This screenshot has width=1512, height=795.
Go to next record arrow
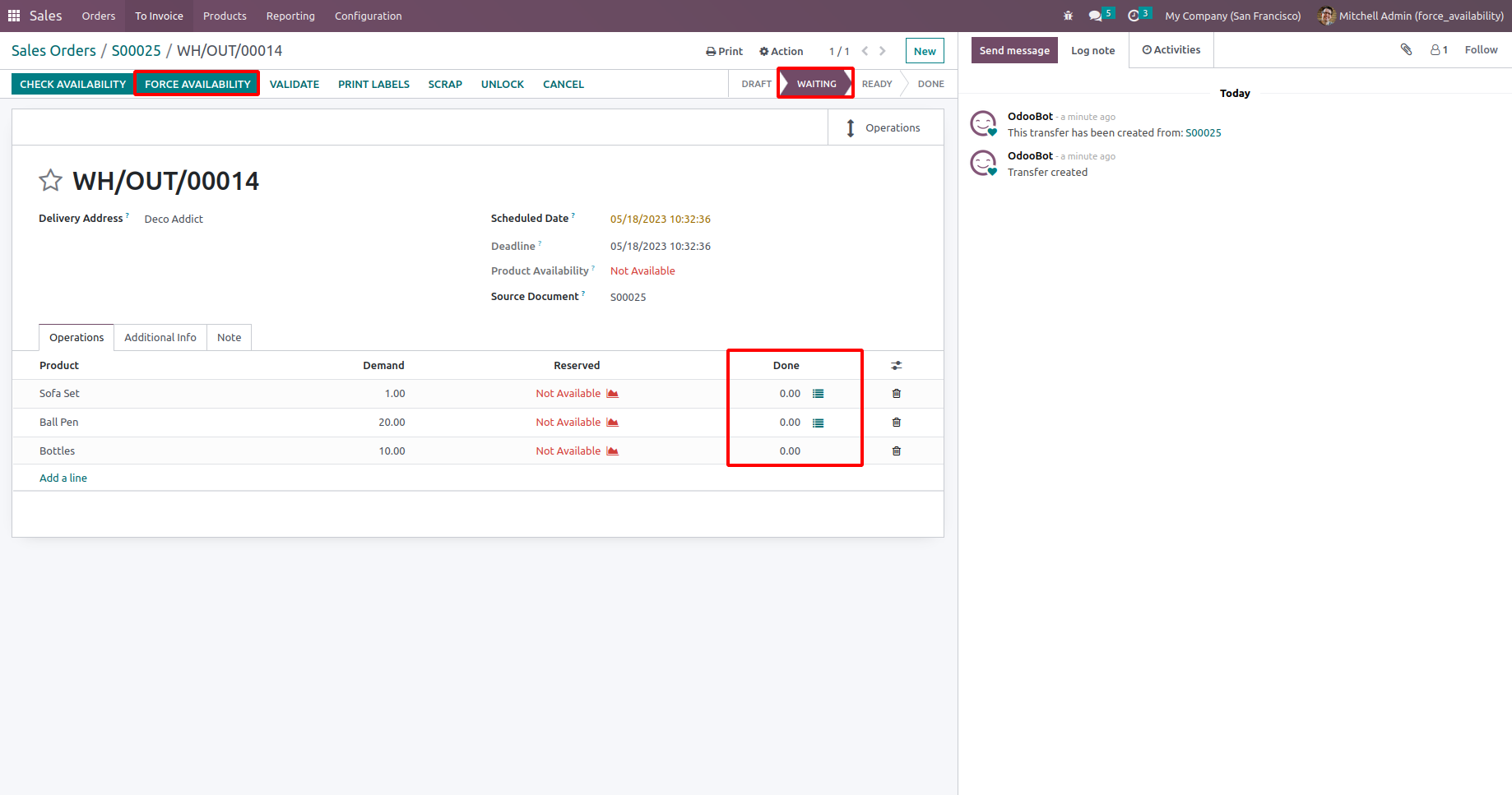[x=883, y=51]
